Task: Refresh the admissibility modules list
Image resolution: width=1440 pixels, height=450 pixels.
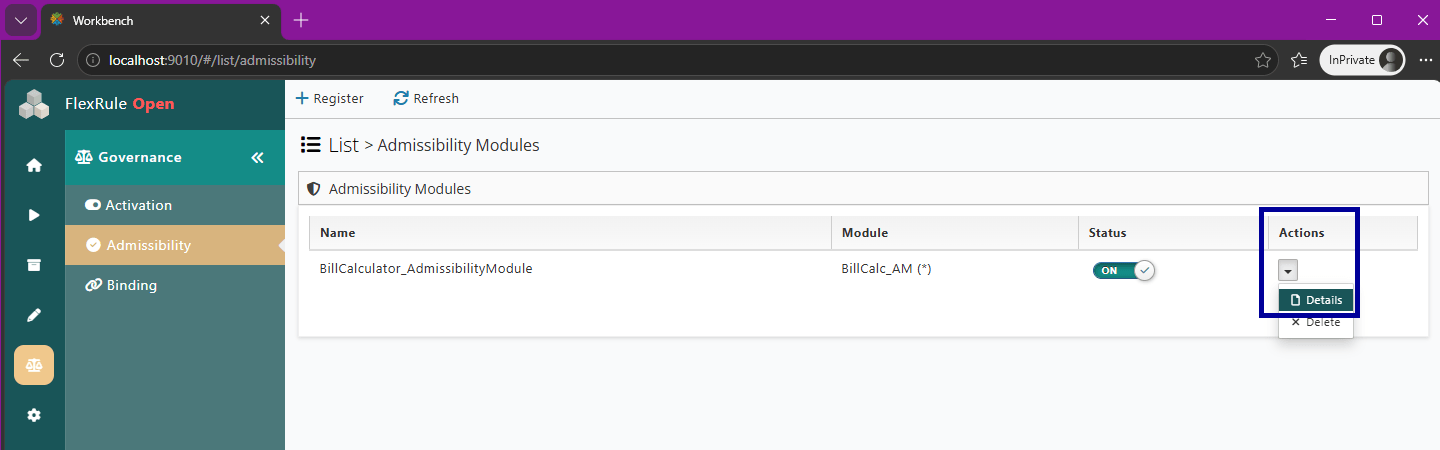Action: point(426,98)
